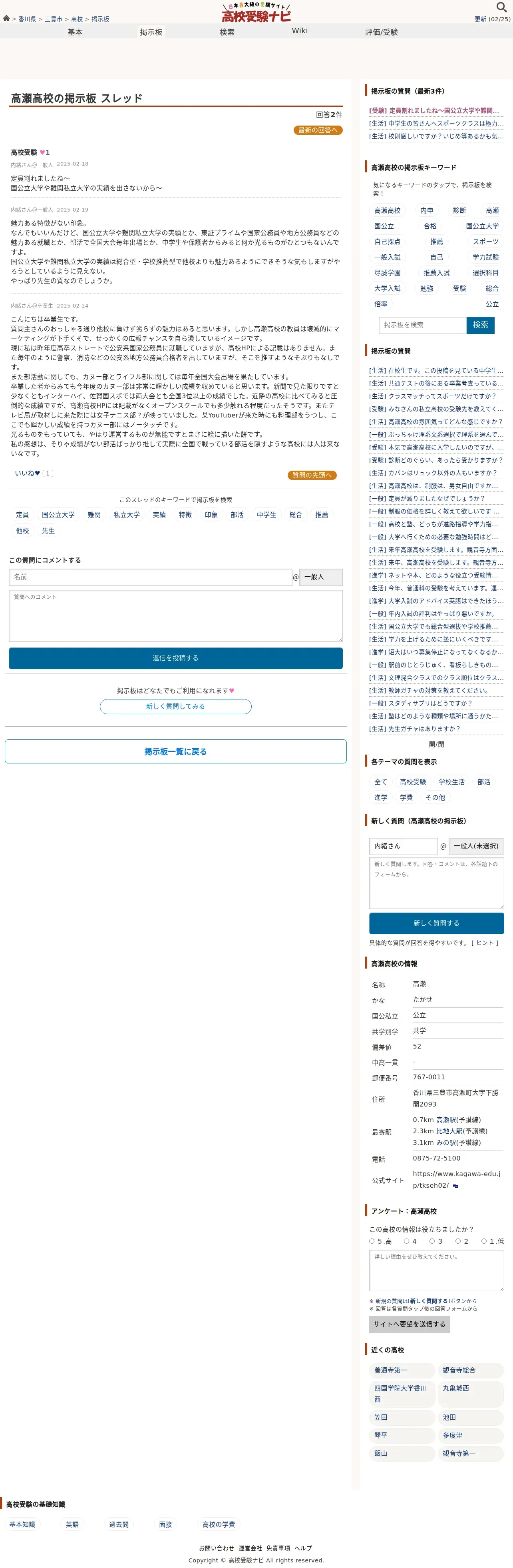Viewport: 513px width, 1568px height.
Task: Click 免責事項 footer link
Action: click(278, 1548)
